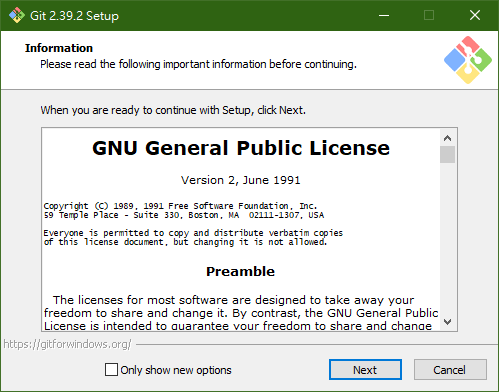
Task: Click the license scroll up arrow
Action: 447,138
